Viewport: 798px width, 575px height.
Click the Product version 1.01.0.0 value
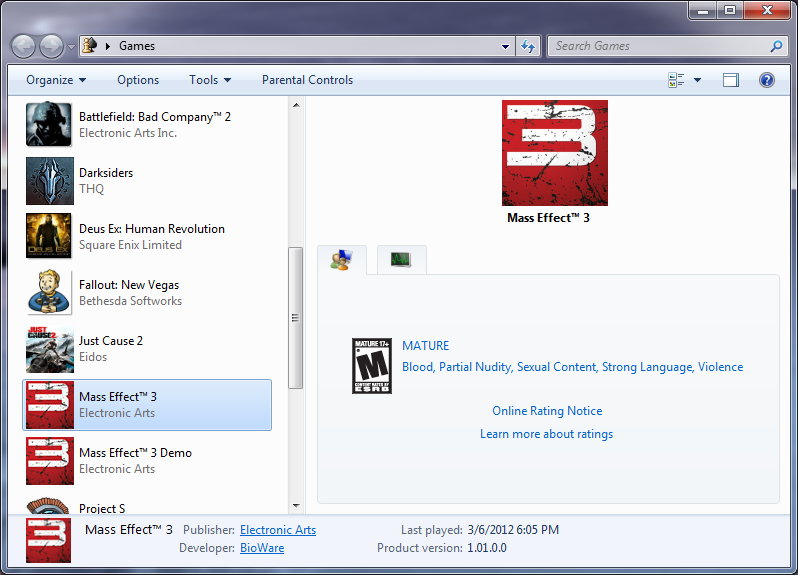[487, 548]
